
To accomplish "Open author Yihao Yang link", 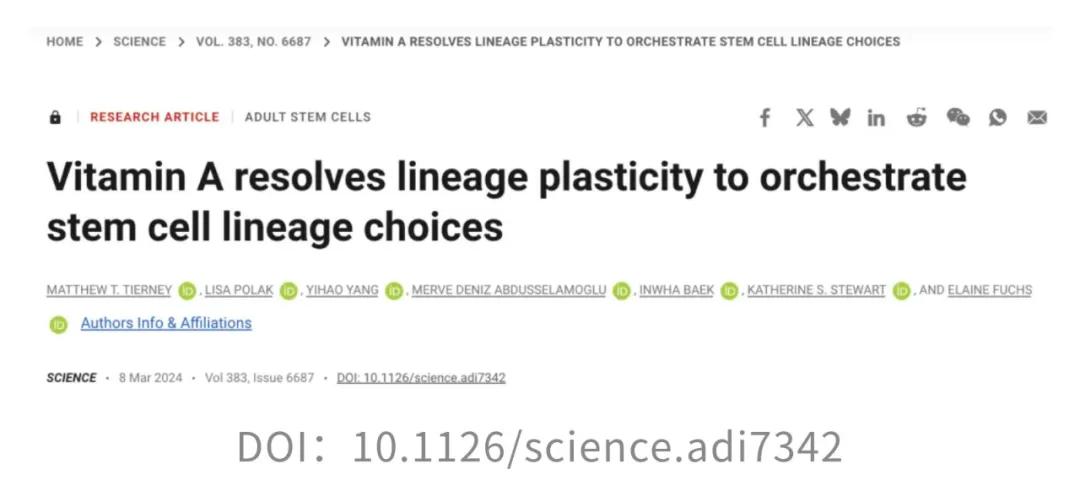I will pyautogui.click(x=342, y=290).
